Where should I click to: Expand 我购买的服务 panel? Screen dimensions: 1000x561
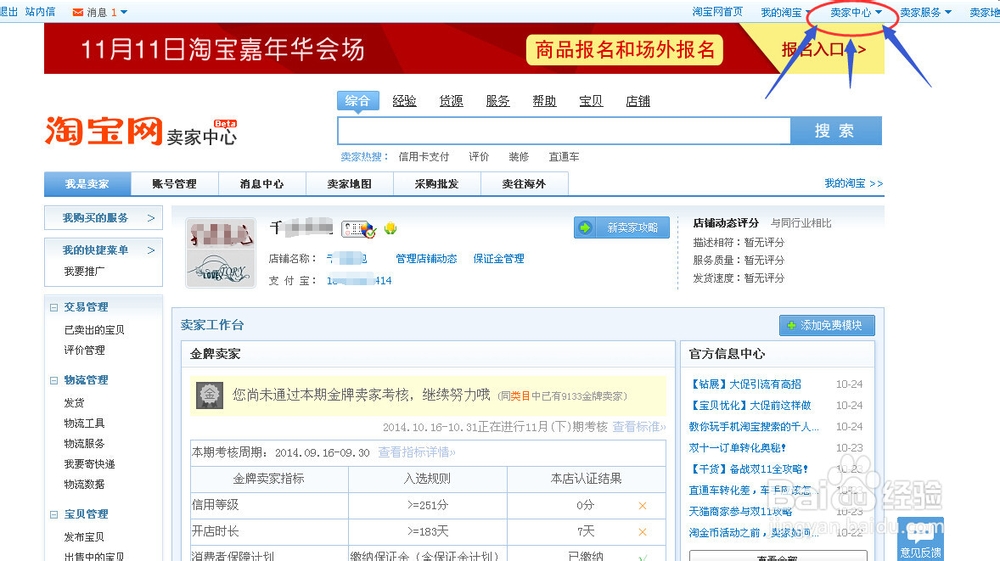click(x=103, y=217)
